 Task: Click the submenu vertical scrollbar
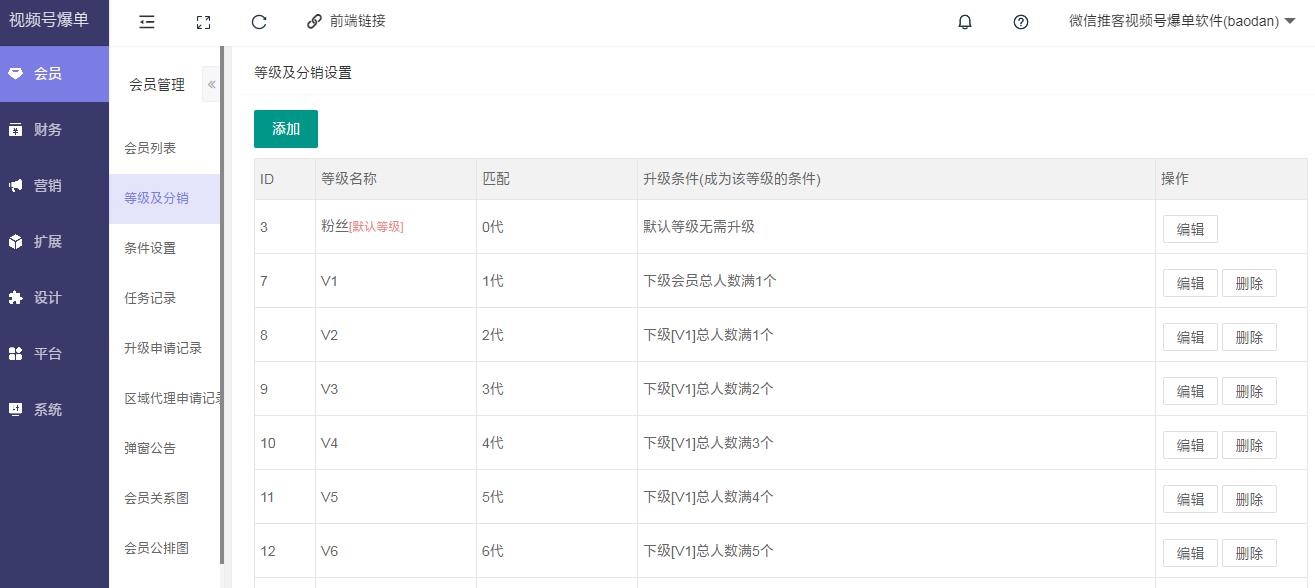pos(222,300)
